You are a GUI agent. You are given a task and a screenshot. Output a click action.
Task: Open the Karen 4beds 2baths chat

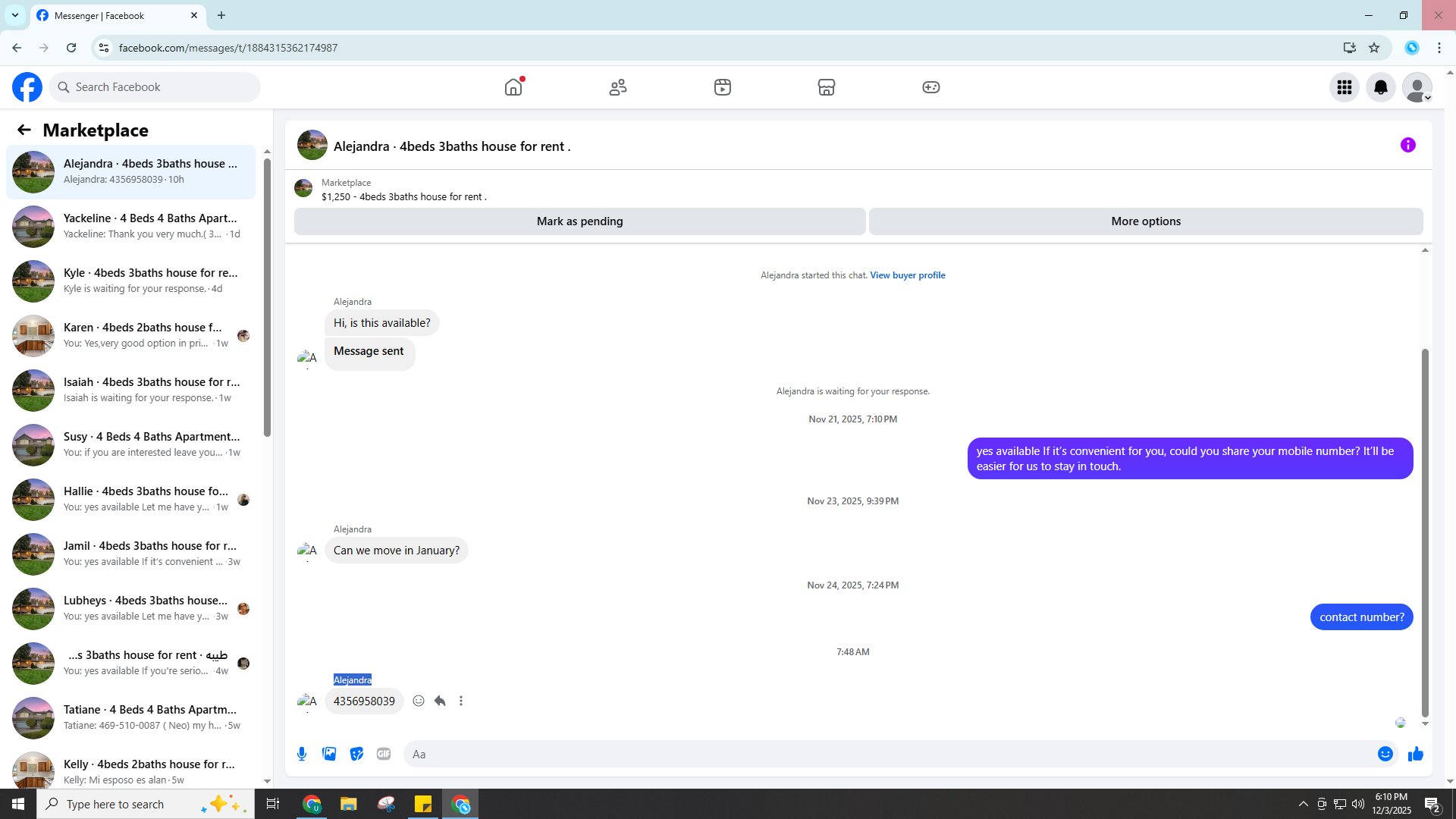pyautogui.click(x=130, y=335)
